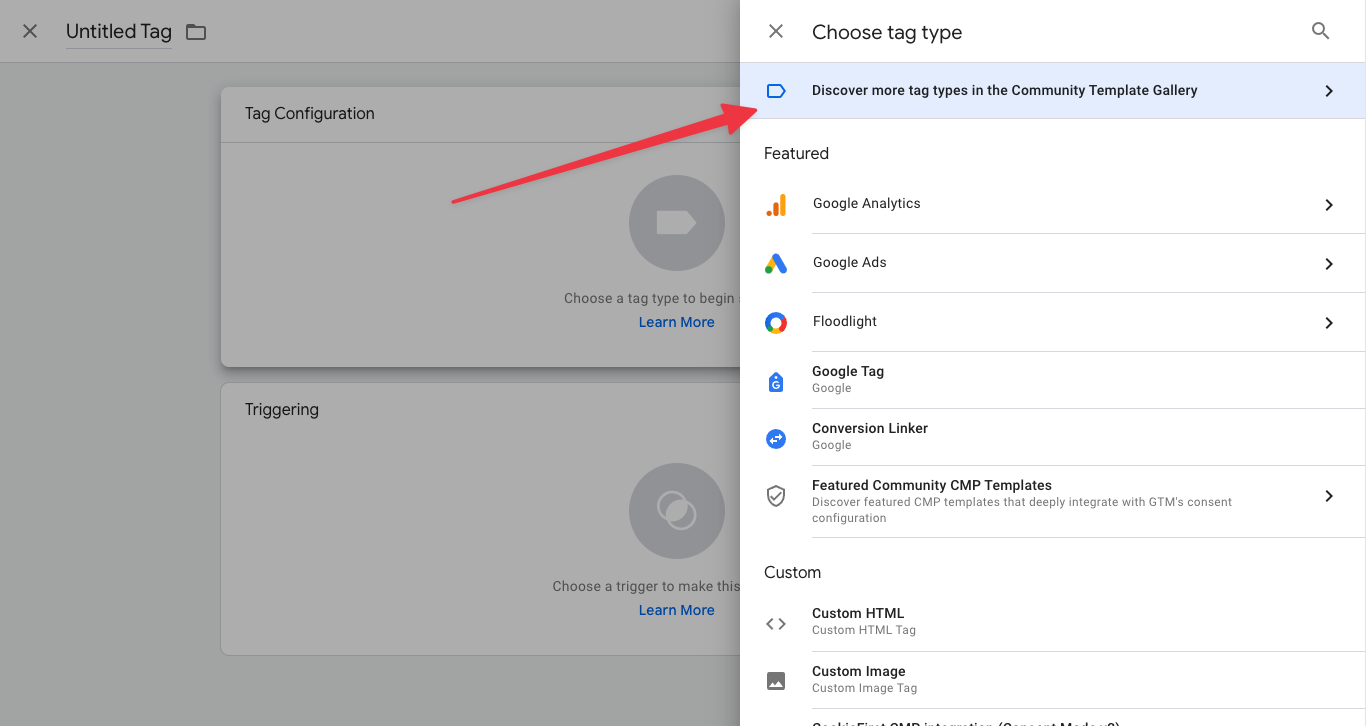Expand the Google Analytics tag types
Image resolution: width=1366 pixels, height=726 pixels.
click(x=1329, y=205)
